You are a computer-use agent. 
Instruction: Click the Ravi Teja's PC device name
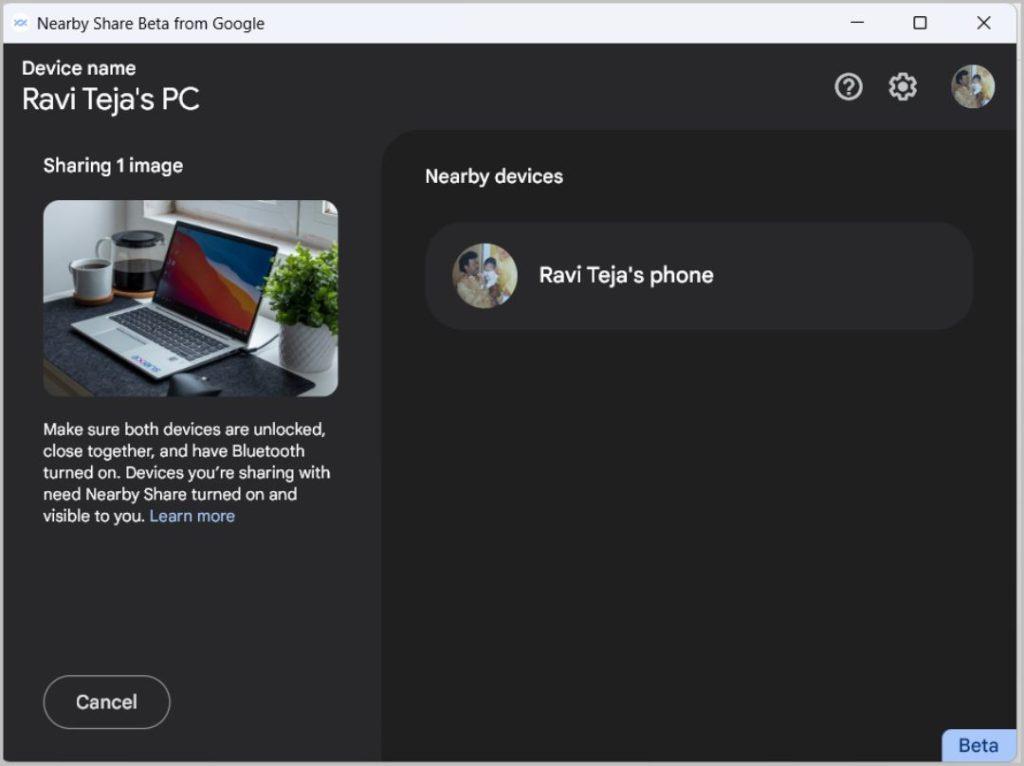pos(110,99)
